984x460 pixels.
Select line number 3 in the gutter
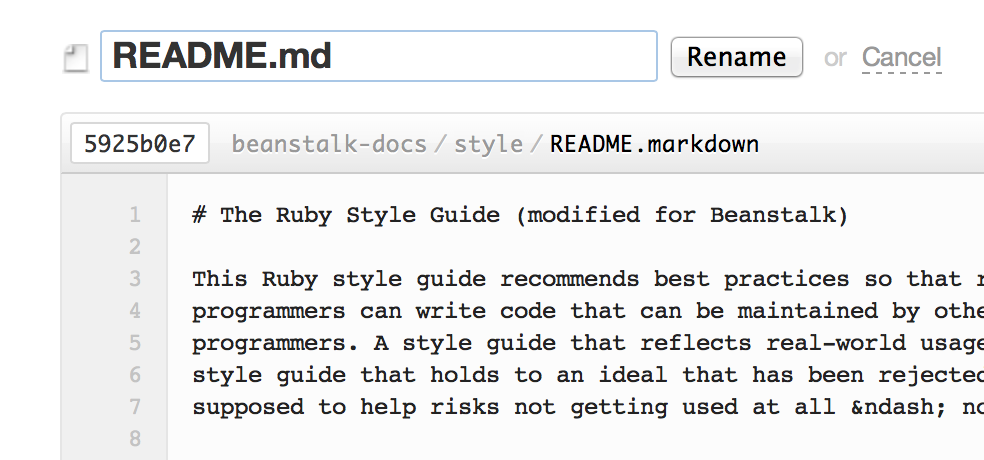(x=135, y=279)
